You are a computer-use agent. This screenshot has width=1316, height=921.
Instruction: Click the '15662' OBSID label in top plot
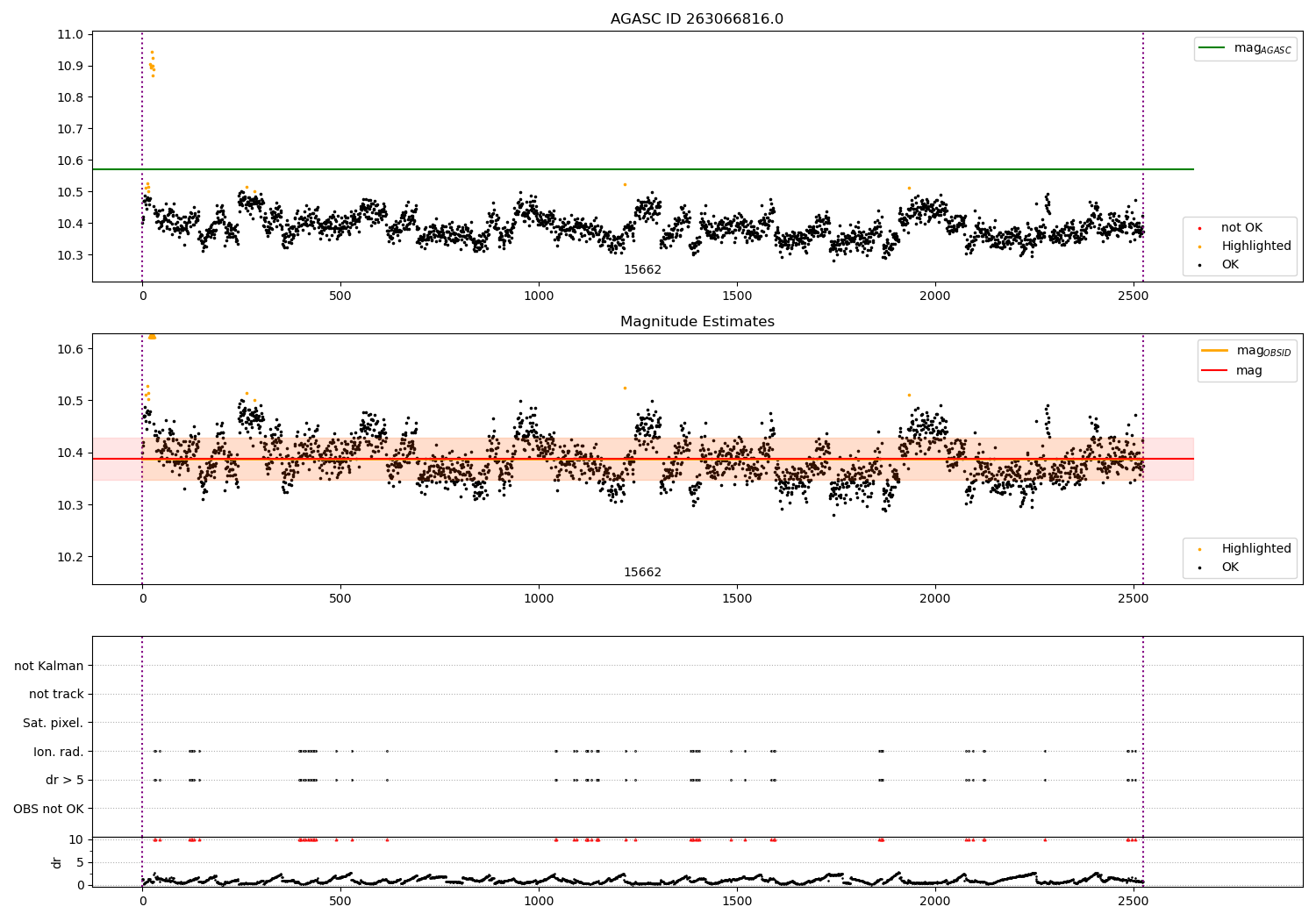click(642, 270)
